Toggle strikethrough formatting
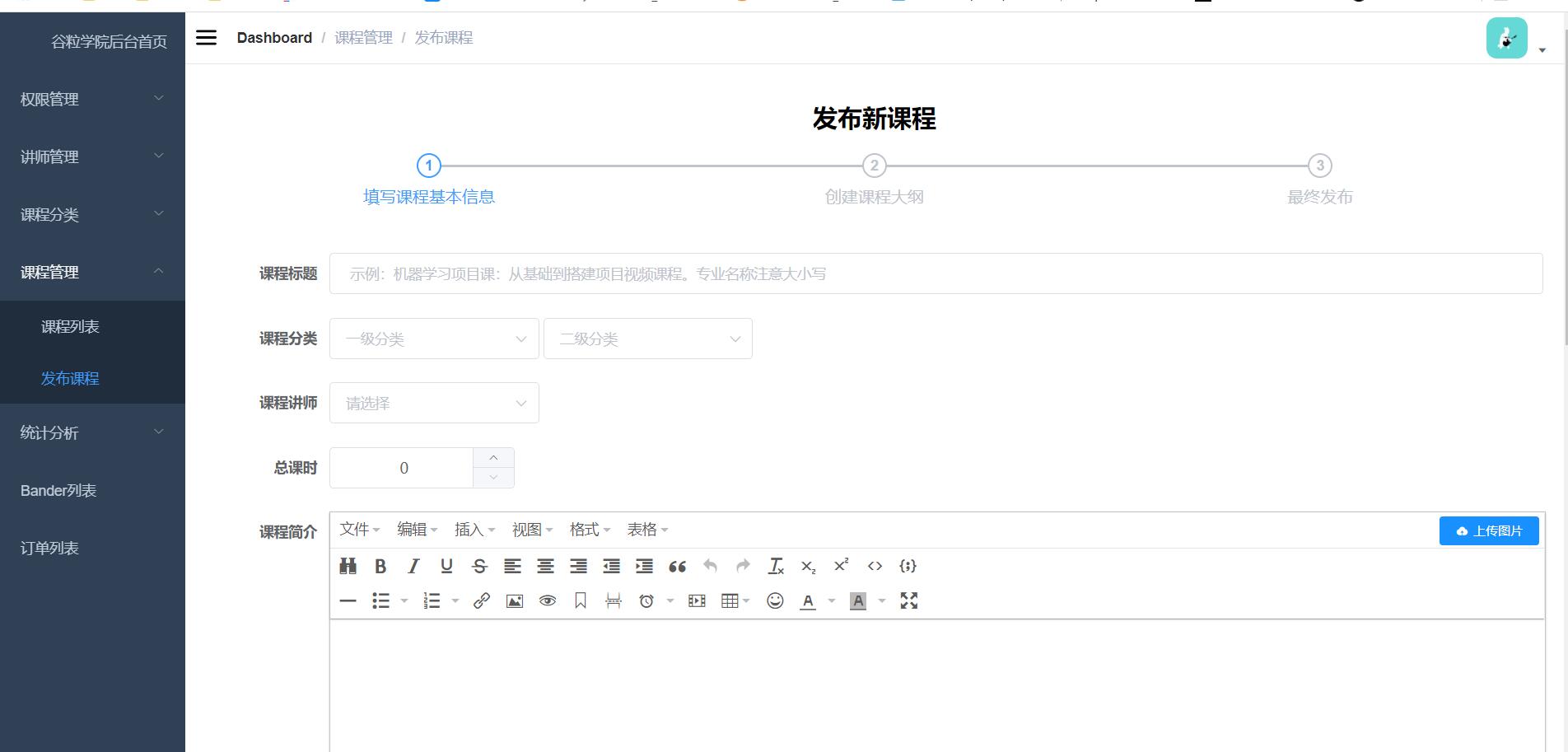This screenshot has height=752, width=1568. 479,566
